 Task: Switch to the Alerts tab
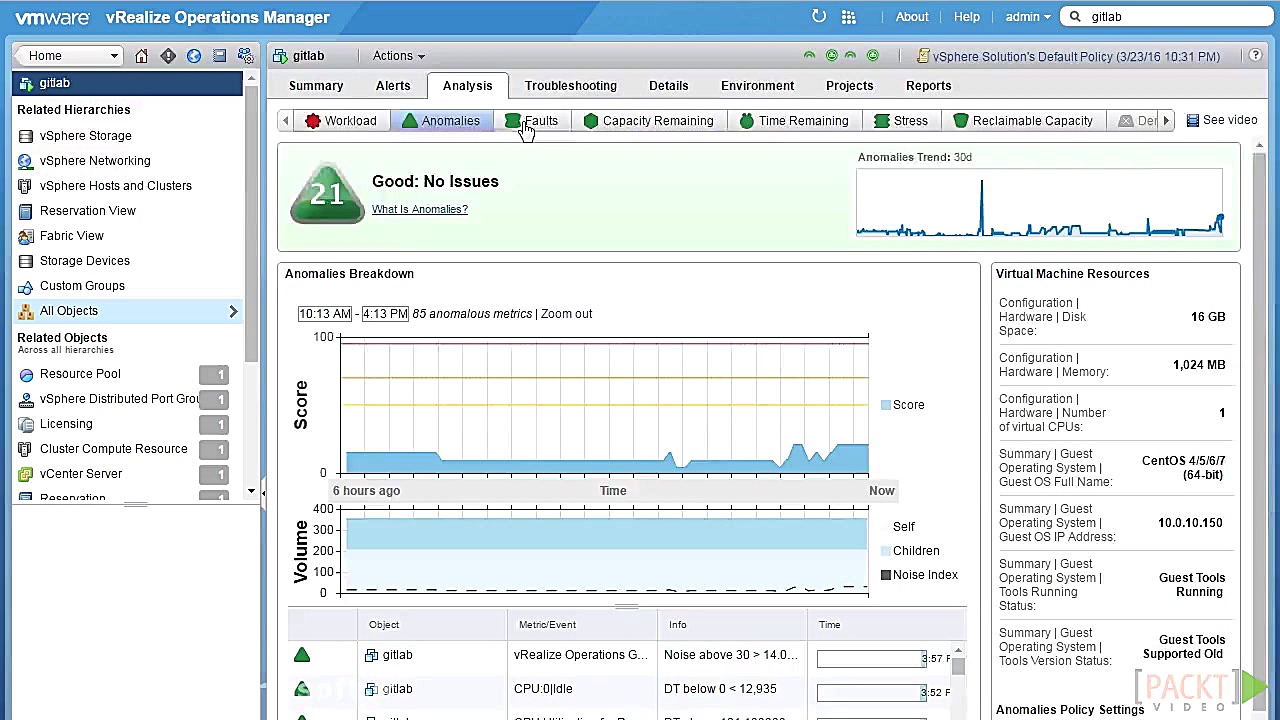[x=393, y=86]
